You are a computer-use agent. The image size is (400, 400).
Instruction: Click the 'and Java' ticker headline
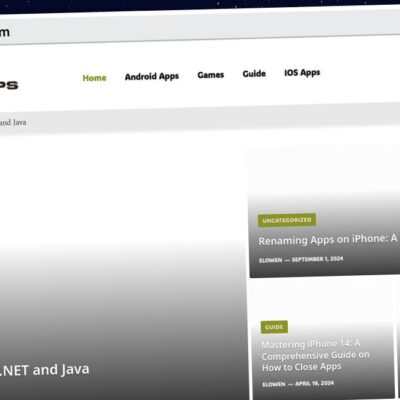tap(13, 123)
